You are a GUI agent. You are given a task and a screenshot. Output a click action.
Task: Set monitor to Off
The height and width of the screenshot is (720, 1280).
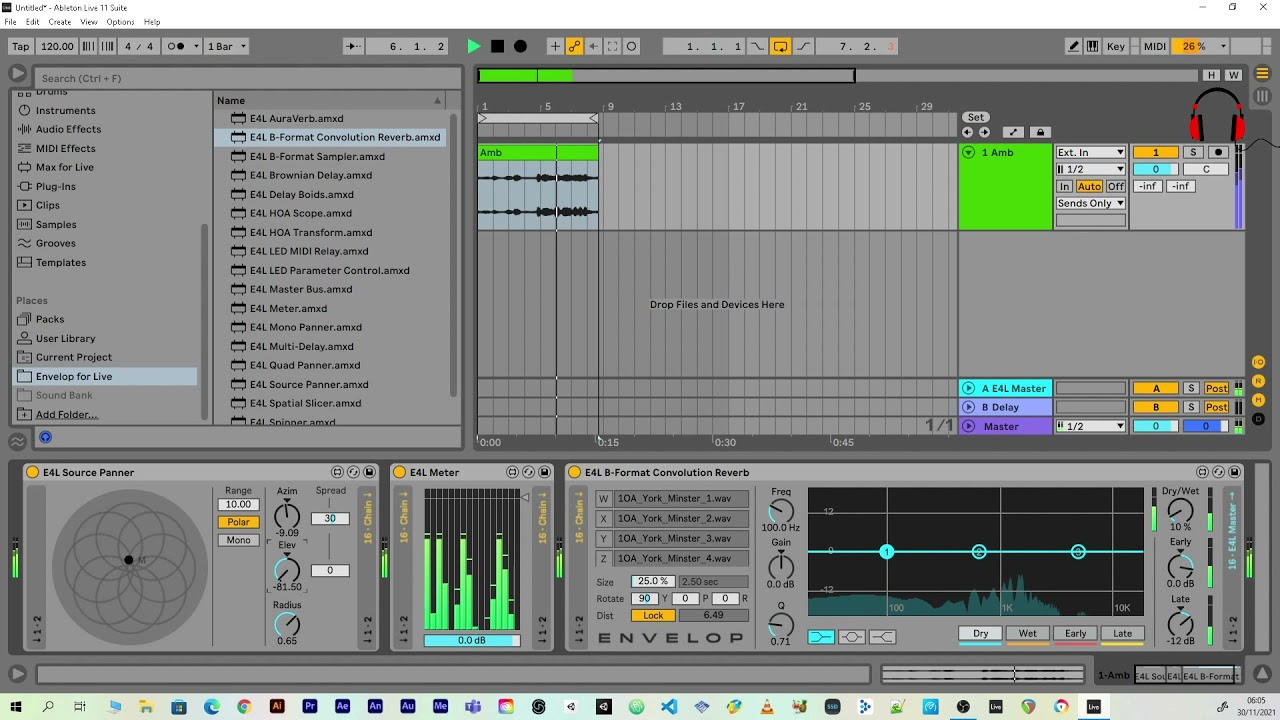(x=1116, y=186)
